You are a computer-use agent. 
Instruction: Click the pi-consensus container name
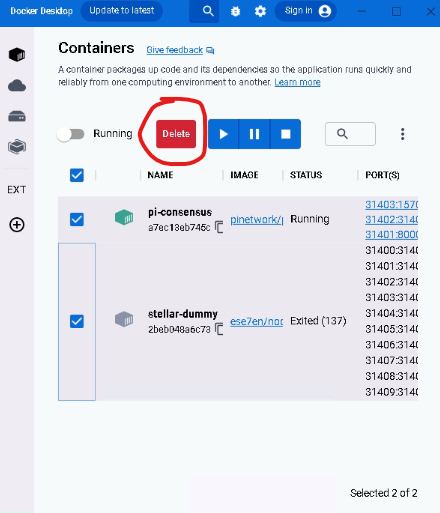tap(180, 212)
